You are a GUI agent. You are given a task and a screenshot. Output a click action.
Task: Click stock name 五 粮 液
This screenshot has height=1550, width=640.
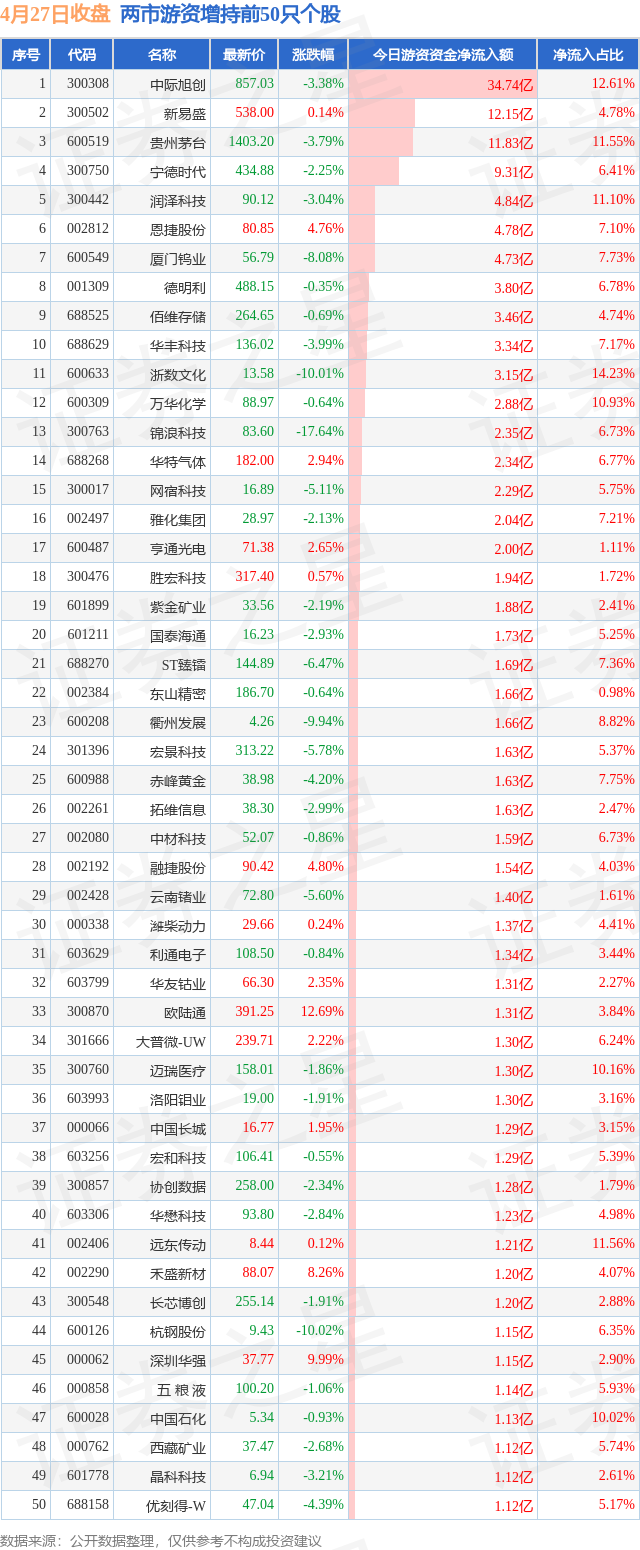pyautogui.click(x=181, y=1389)
